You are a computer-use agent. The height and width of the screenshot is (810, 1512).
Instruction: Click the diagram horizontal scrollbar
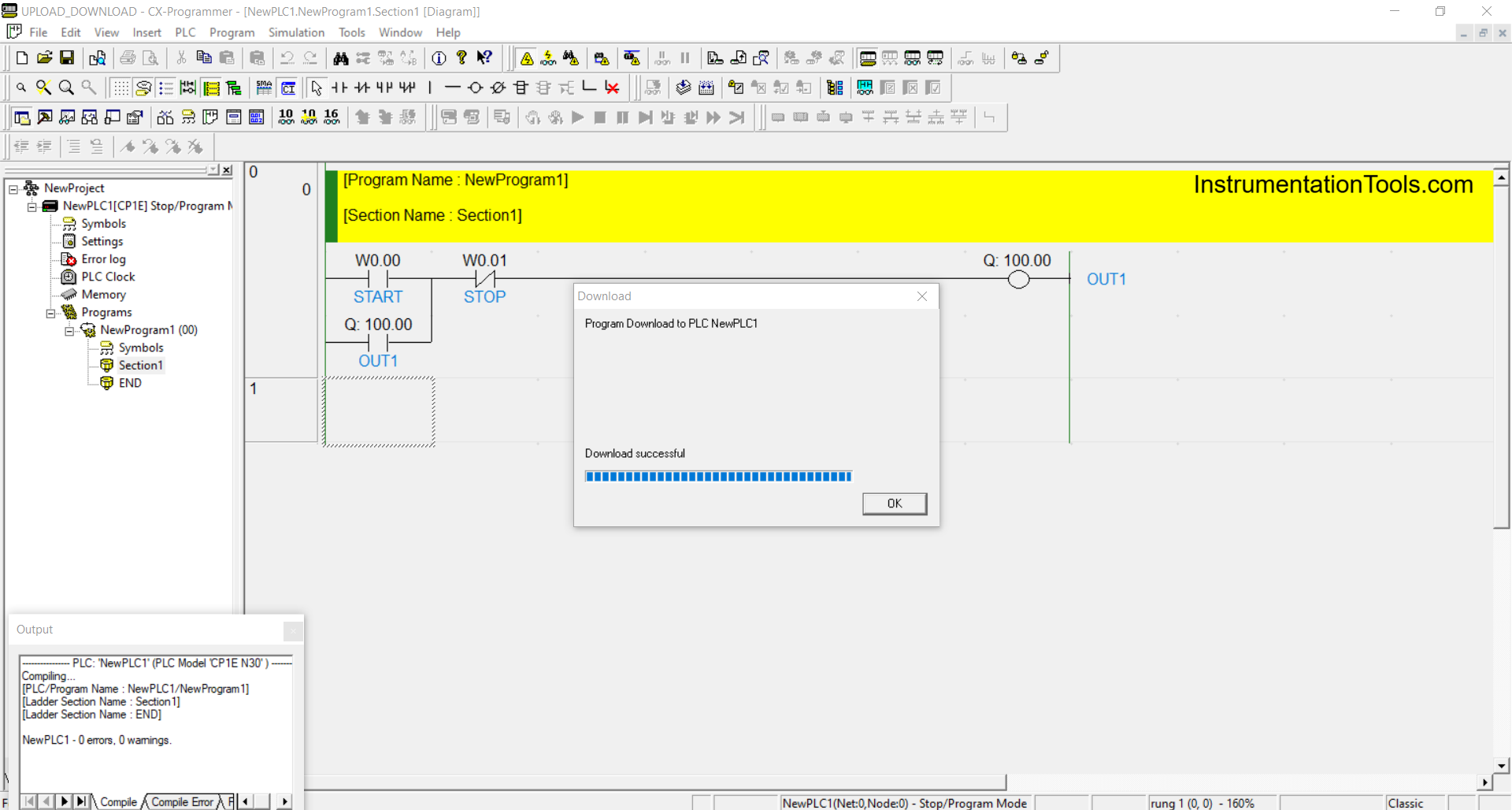655,782
